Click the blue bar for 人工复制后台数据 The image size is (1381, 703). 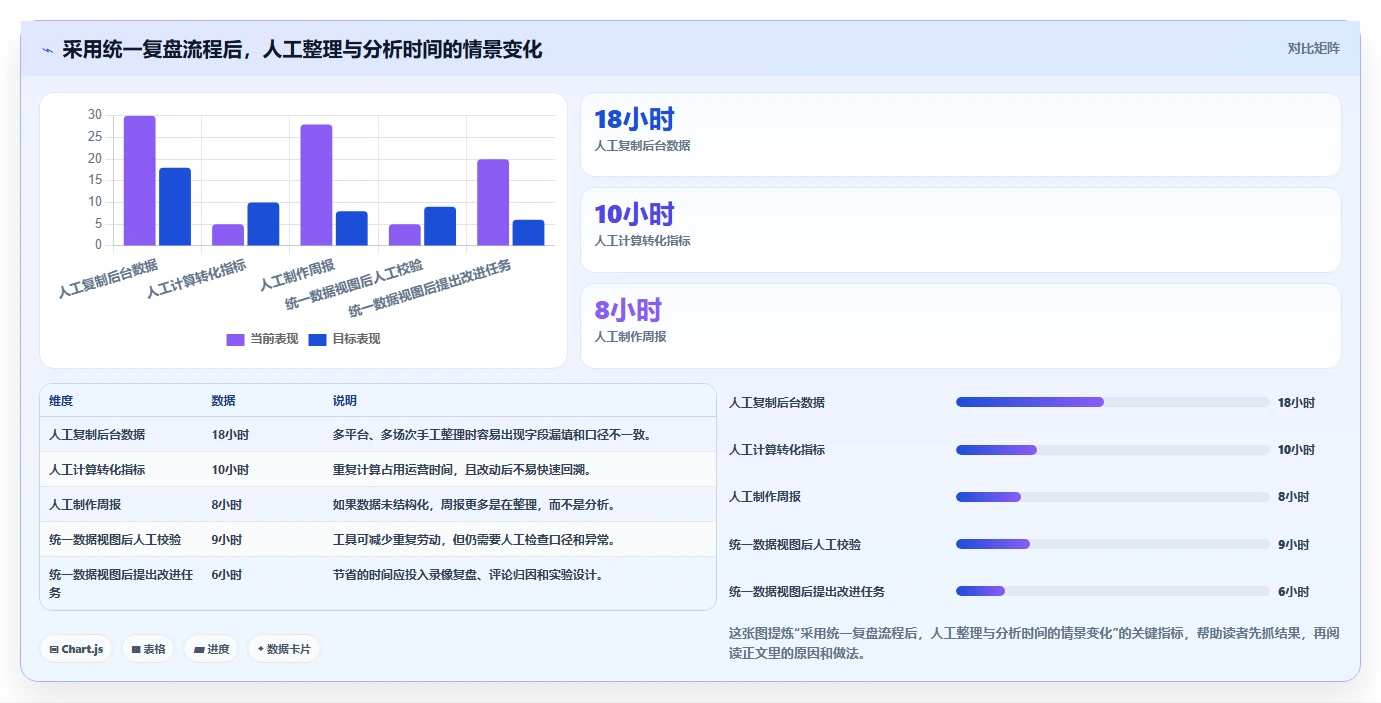[175, 206]
